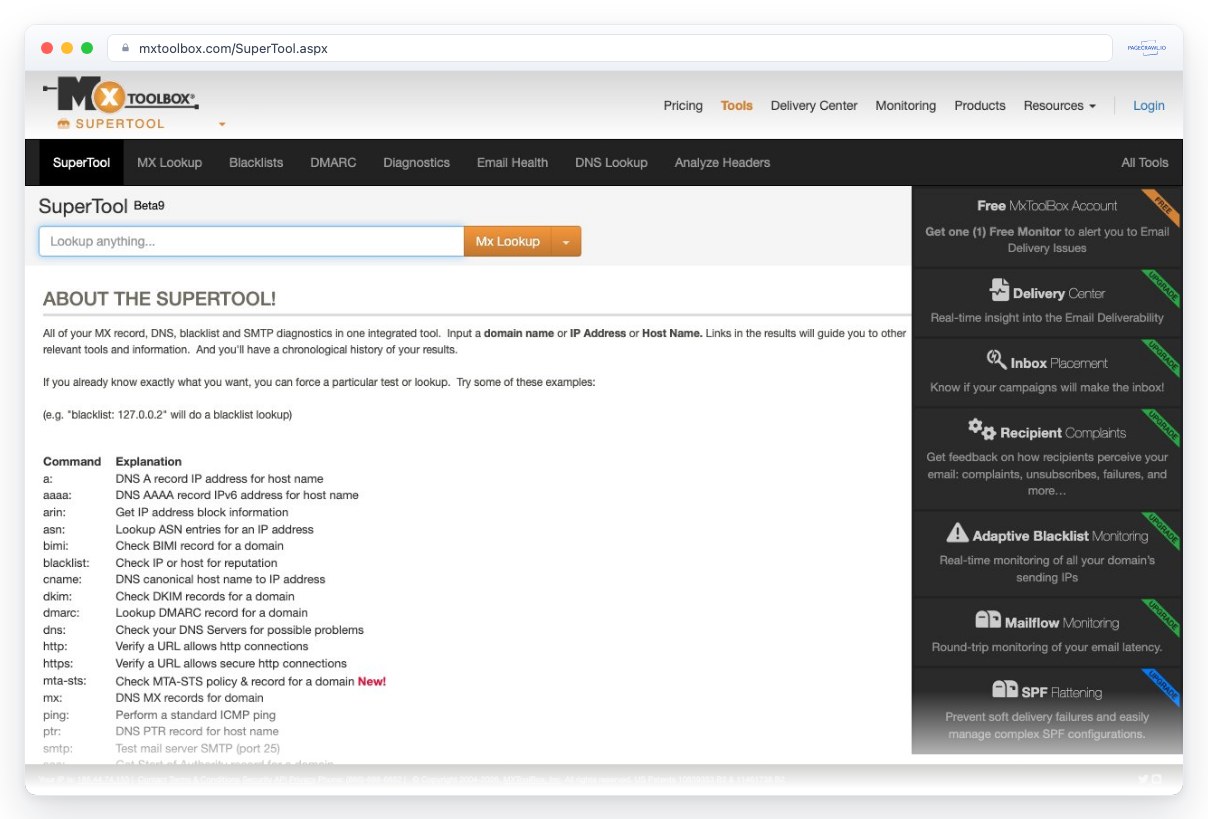Focus the 'Lookup anything...' input field
The width and height of the screenshot is (1208, 819).
click(251, 241)
